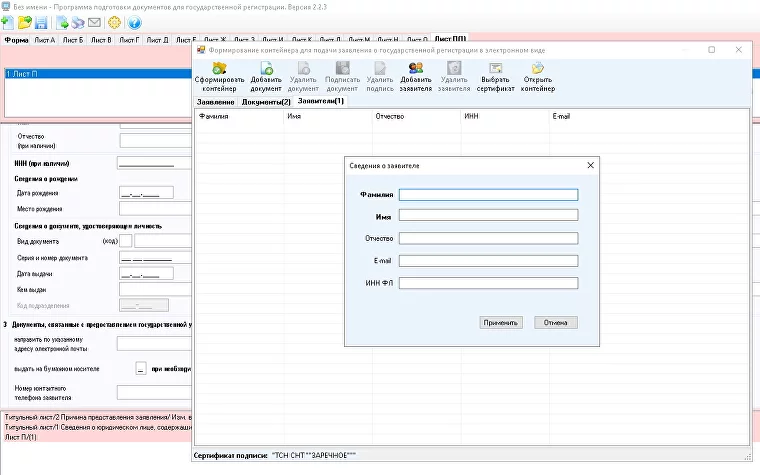Click Удалить заявителя toolbar icon
The width and height of the screenshot is (760, 475).
click(x=454, y=77)
